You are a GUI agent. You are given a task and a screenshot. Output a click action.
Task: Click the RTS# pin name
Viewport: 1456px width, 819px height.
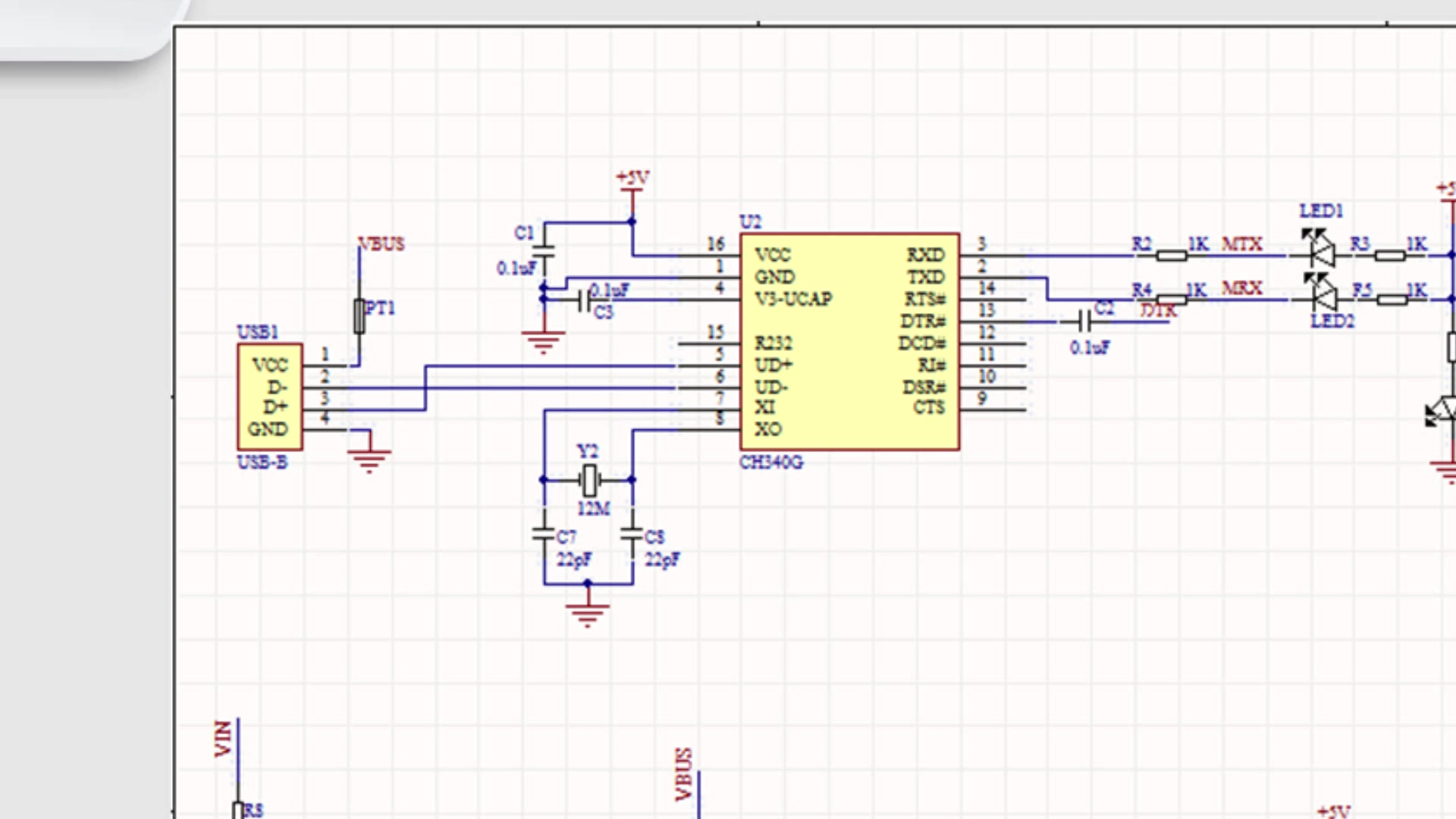pos(925,299)
